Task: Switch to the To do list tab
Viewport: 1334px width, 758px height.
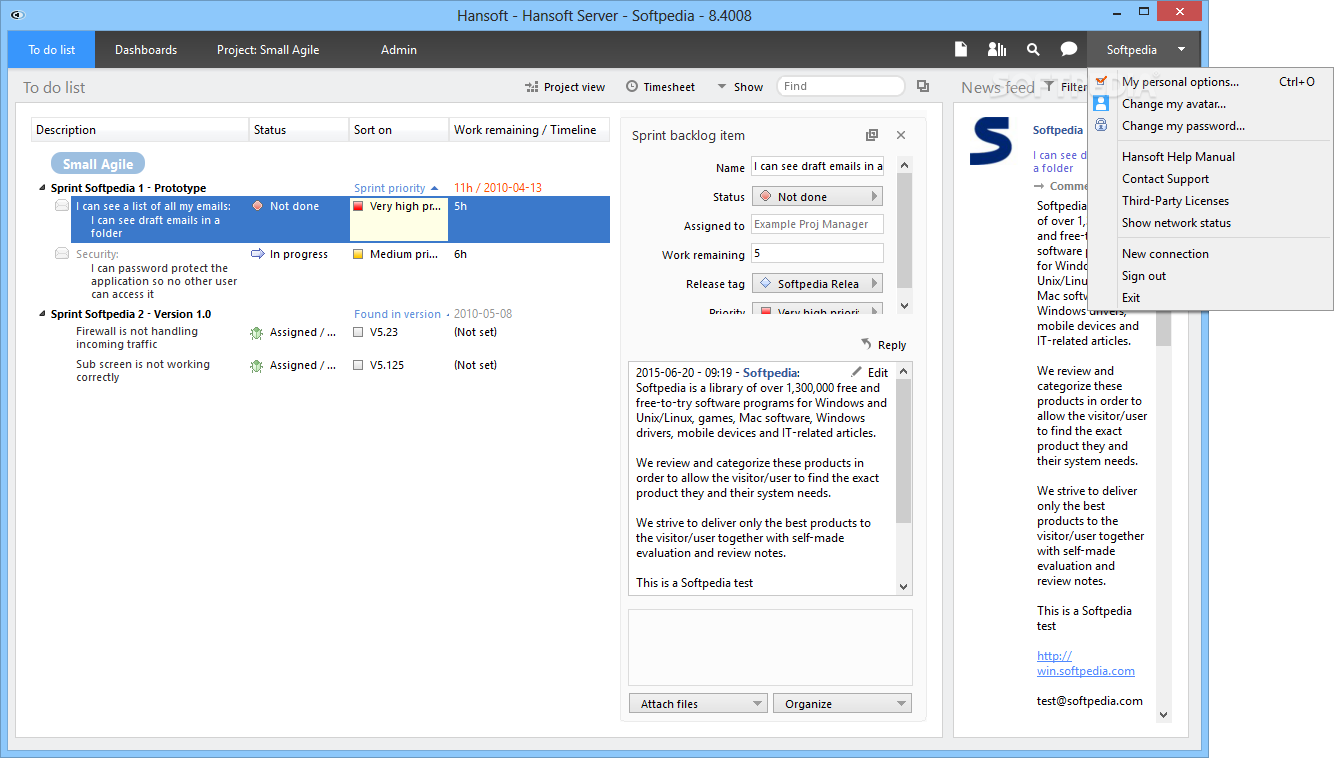Action: [52, 49]
